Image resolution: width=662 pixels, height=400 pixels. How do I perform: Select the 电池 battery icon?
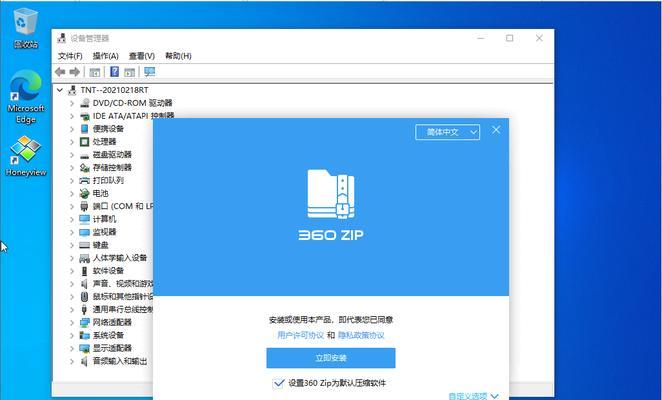point(84,193)
